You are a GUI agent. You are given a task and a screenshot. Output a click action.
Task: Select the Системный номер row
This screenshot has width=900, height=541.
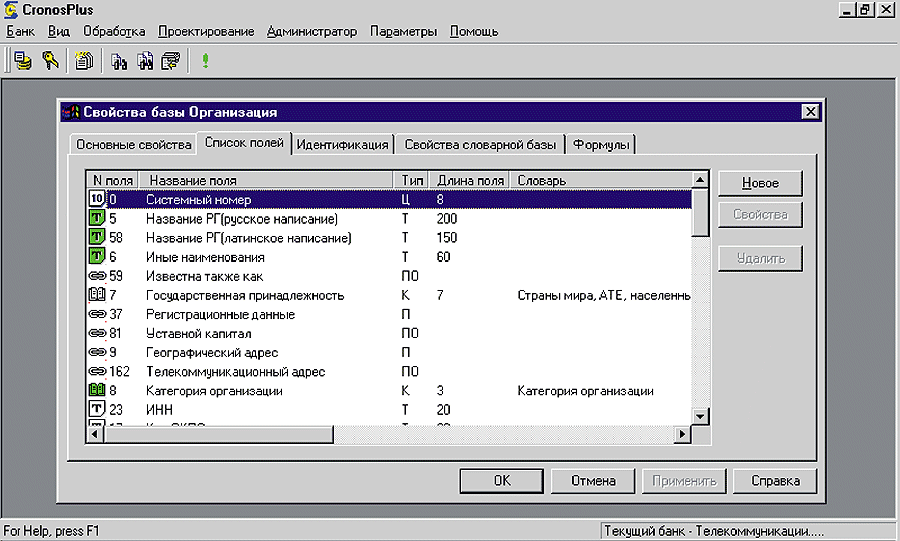389,199
